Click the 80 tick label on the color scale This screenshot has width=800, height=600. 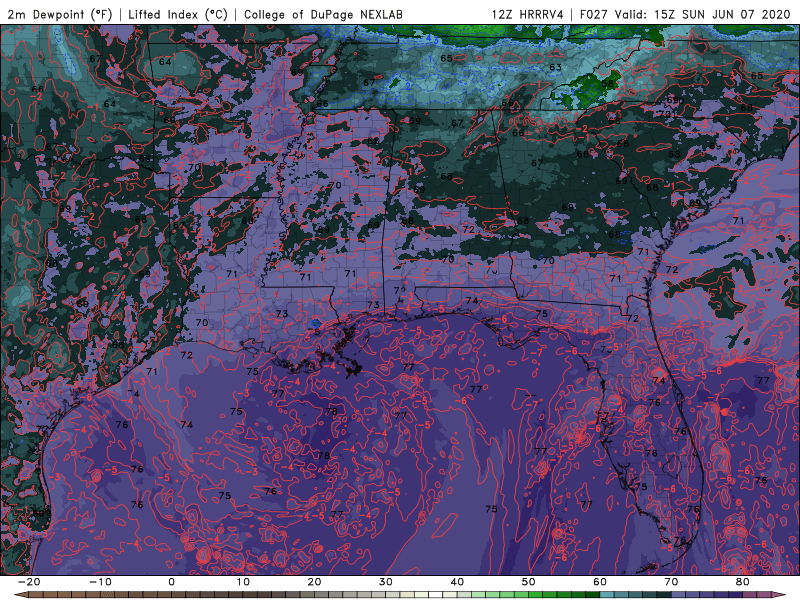click(743, 582)
